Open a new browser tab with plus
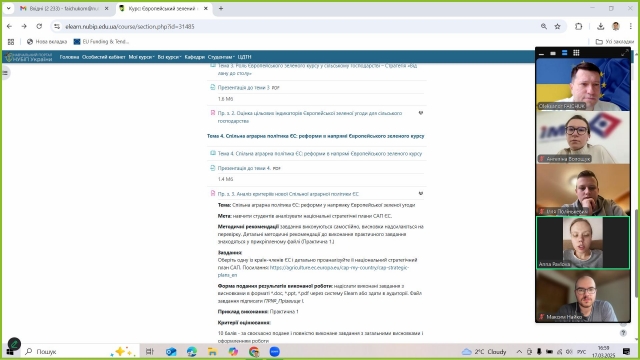The height and width of the screenshot is (360, 640). pyautogui.click(x=221, y=8)
